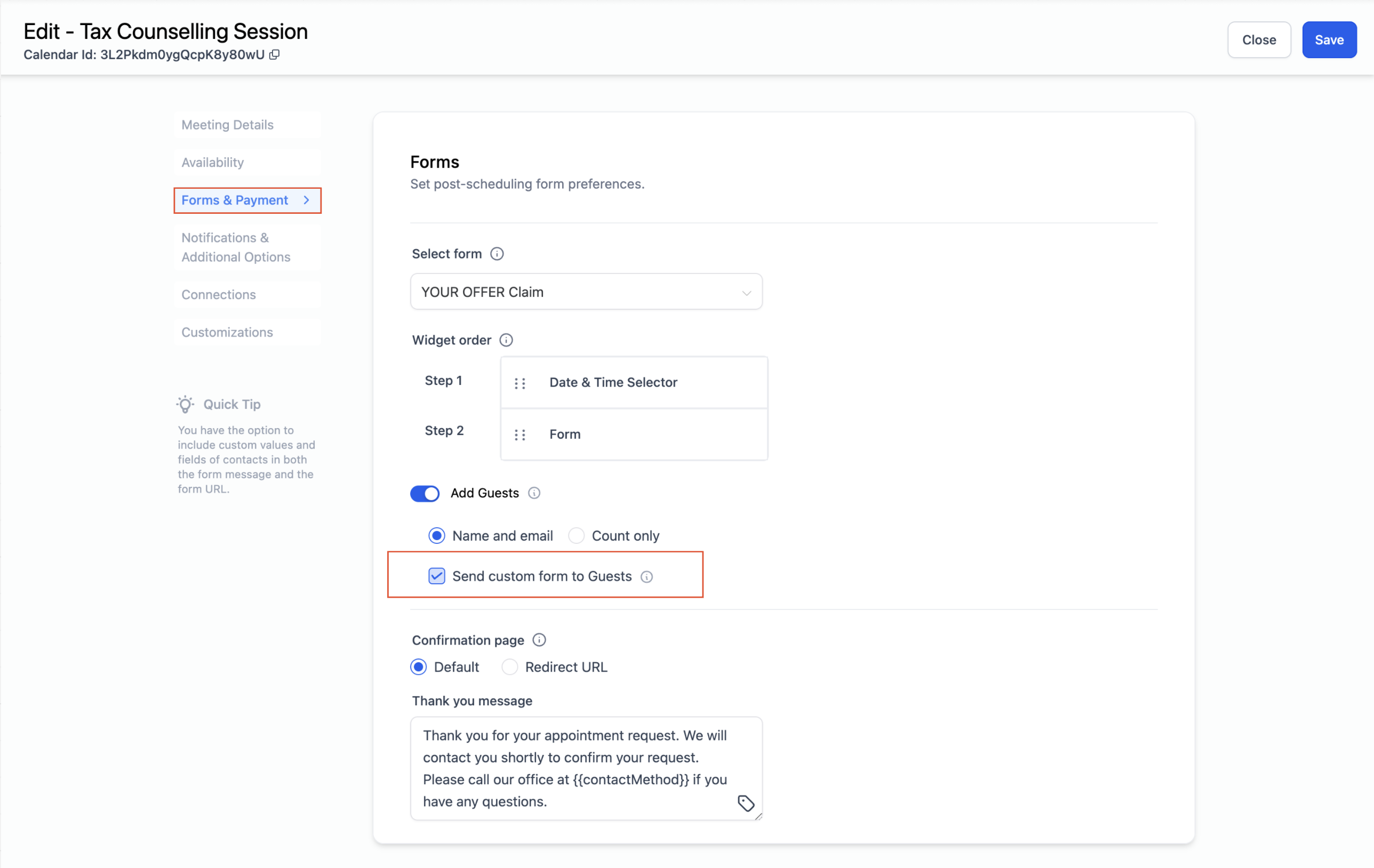Click info icon next to Select form
Image resolution: width=1374 pixels, height=868 pixels.
pos(497,254)
